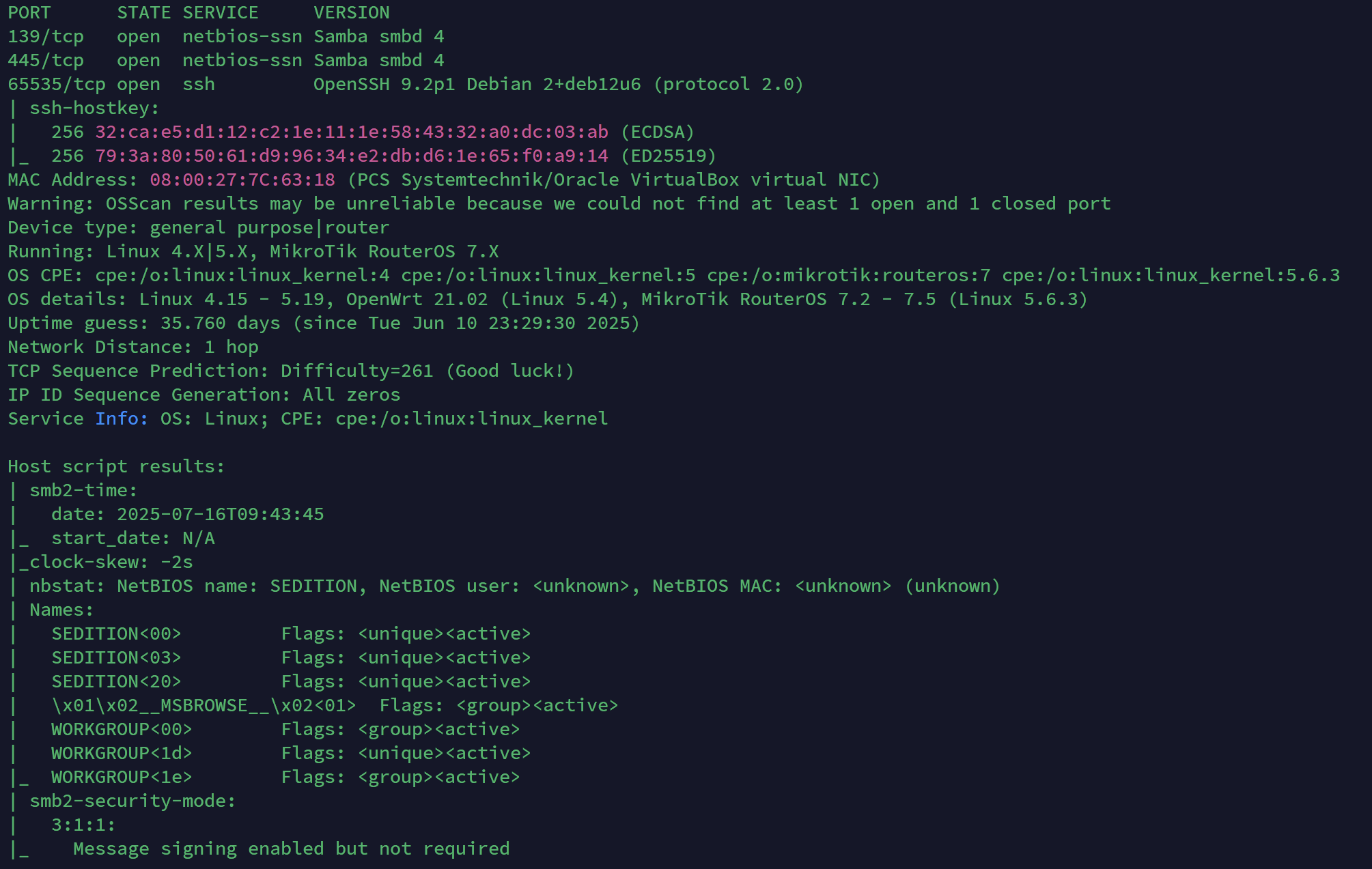Click the Message signing enabled line
Image resolution: width=1372 pixels, height=869 pixels.
(x=291, y=849)
